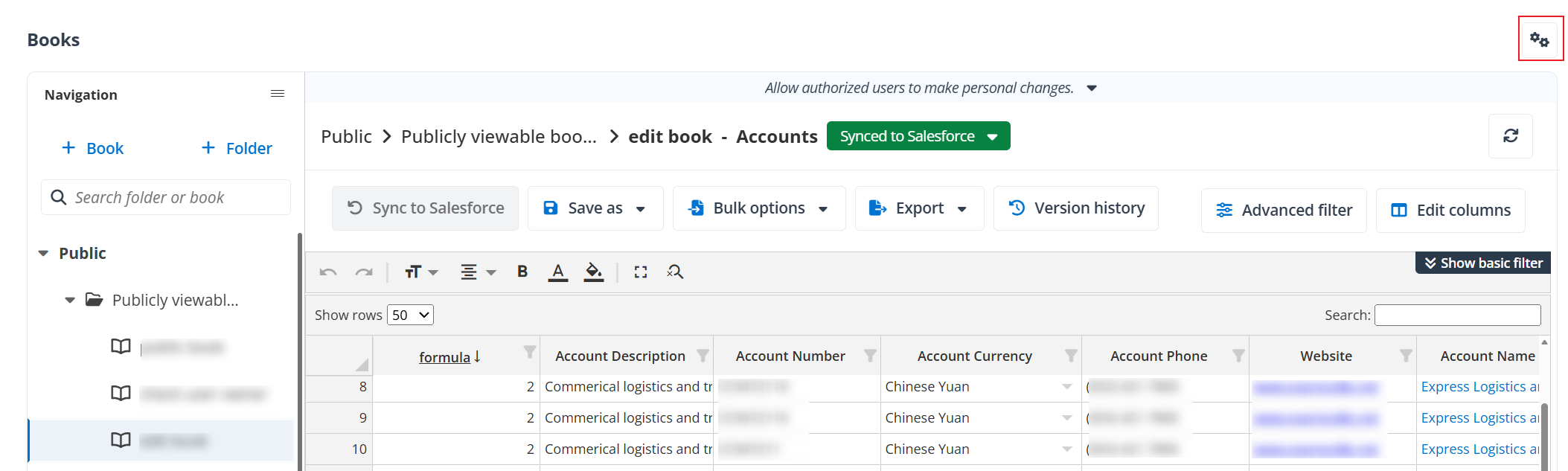Click the refresh icon button

[1510, 135]
